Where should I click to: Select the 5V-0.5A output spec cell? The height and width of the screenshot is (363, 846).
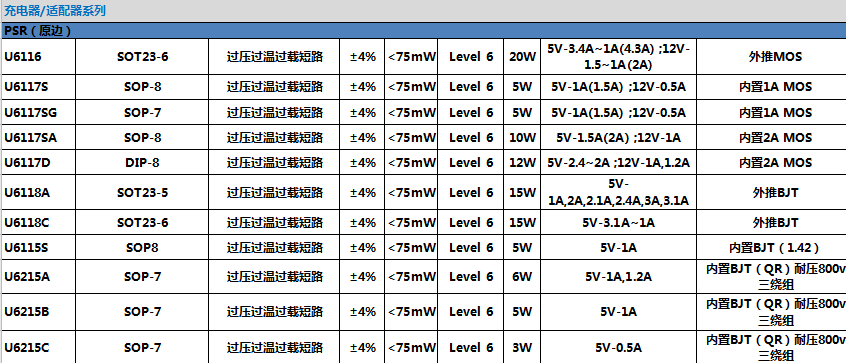pyautogui.click(x=618, y=347)
